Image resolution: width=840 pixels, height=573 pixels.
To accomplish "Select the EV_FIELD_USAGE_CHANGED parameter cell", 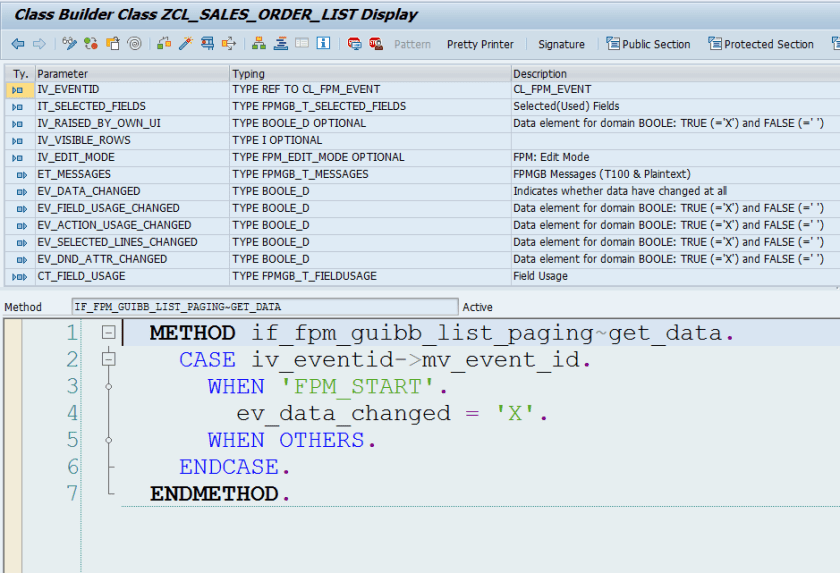I will tap(132, 208).
